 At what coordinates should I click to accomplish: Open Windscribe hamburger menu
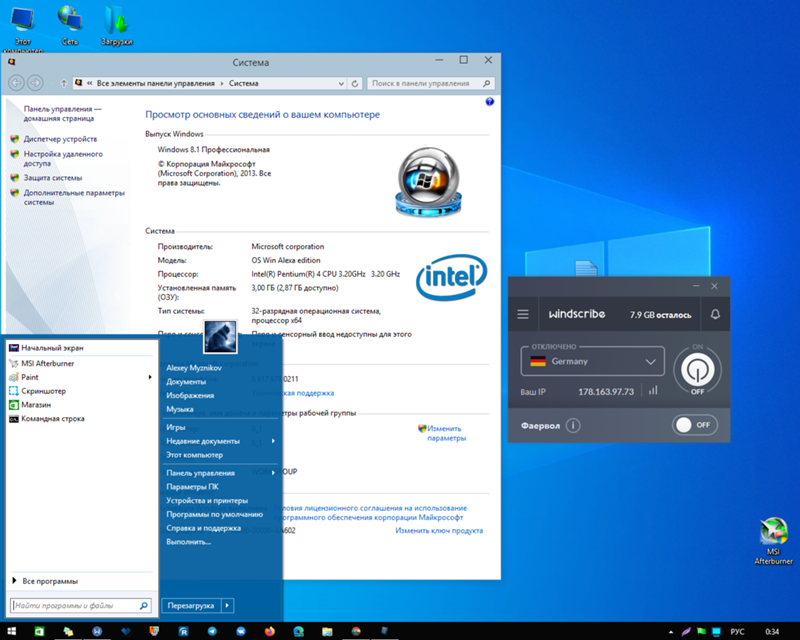(523, 314)
